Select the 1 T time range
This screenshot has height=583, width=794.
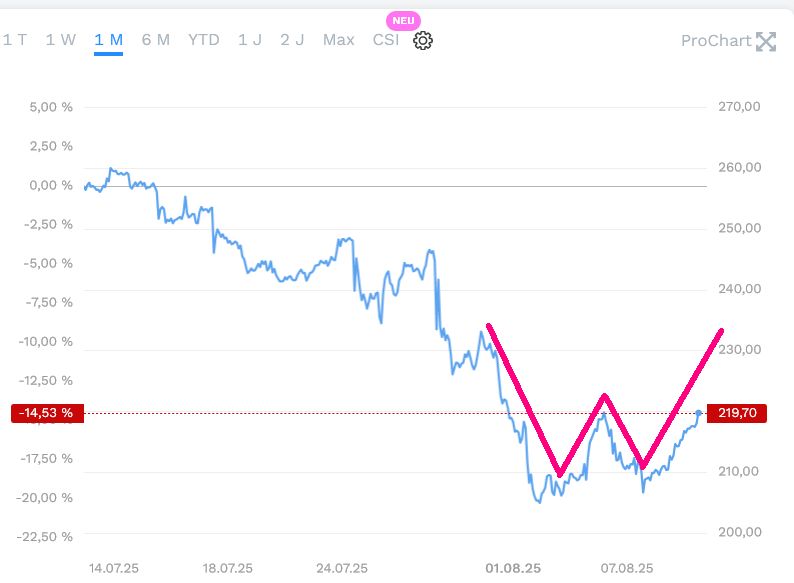[14, 40]
